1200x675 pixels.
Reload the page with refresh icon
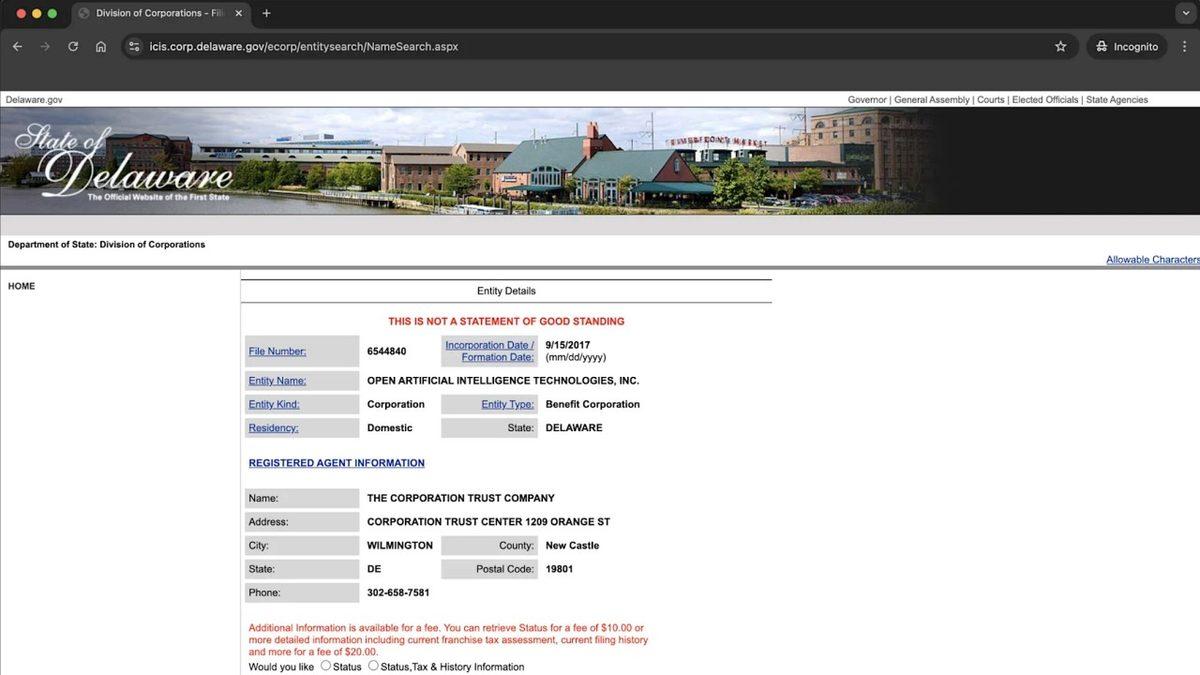click(73, 47)
